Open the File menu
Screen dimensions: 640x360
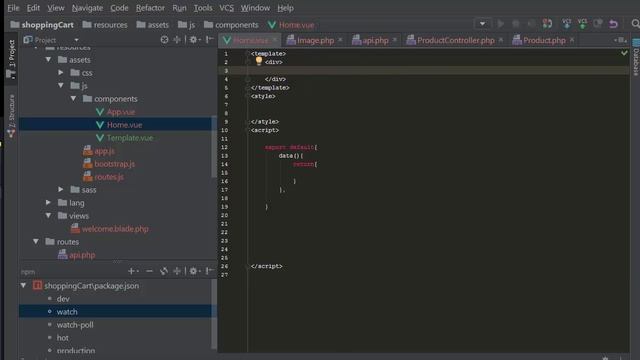pos(13,8)
